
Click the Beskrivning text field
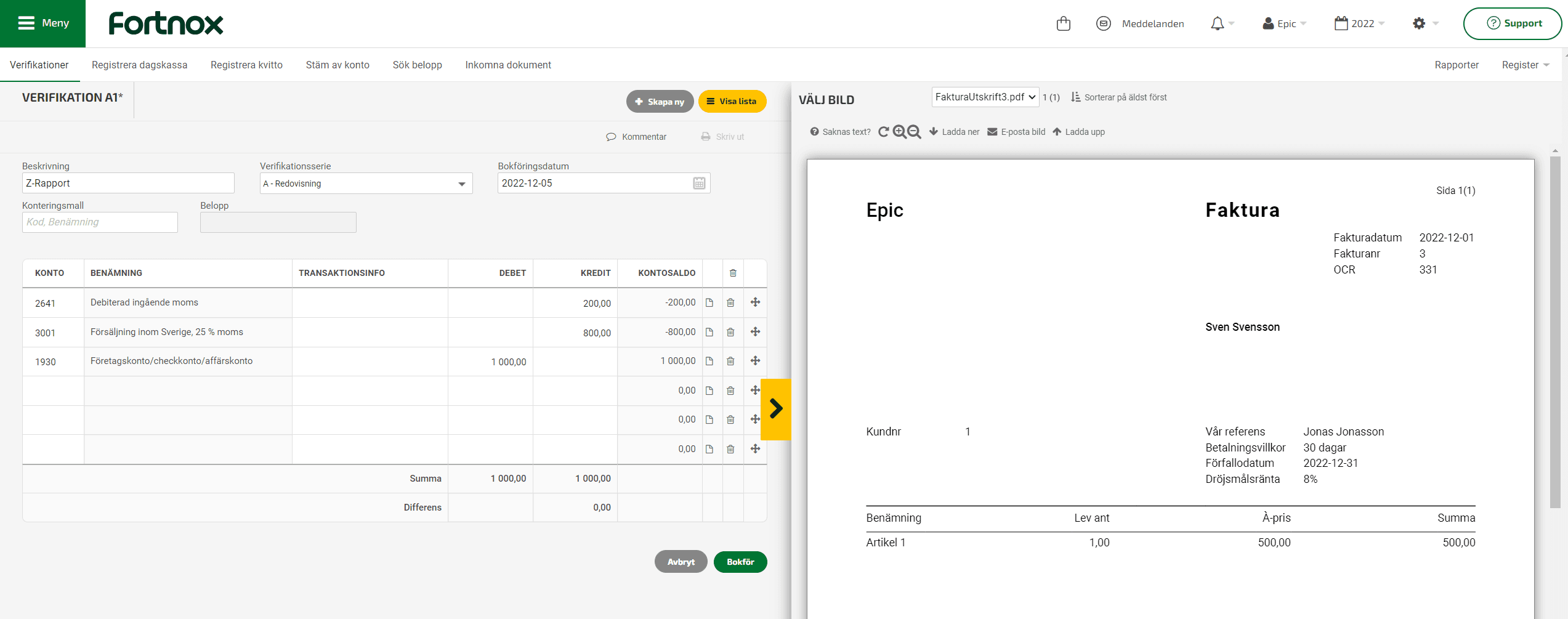(x=128, y=184)
